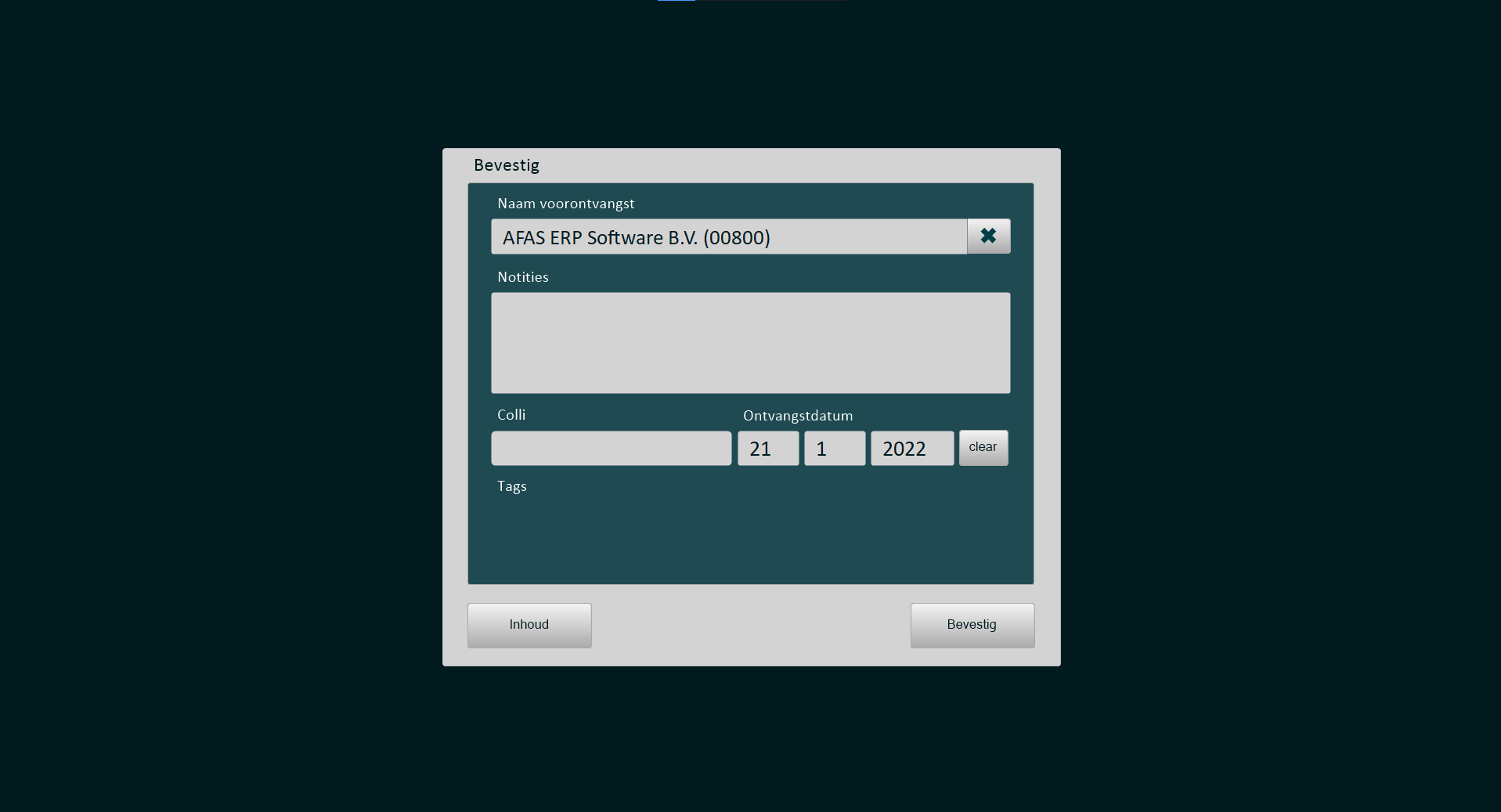
Task: Click the Bevestig dialog title
Action: coord(507,165)
